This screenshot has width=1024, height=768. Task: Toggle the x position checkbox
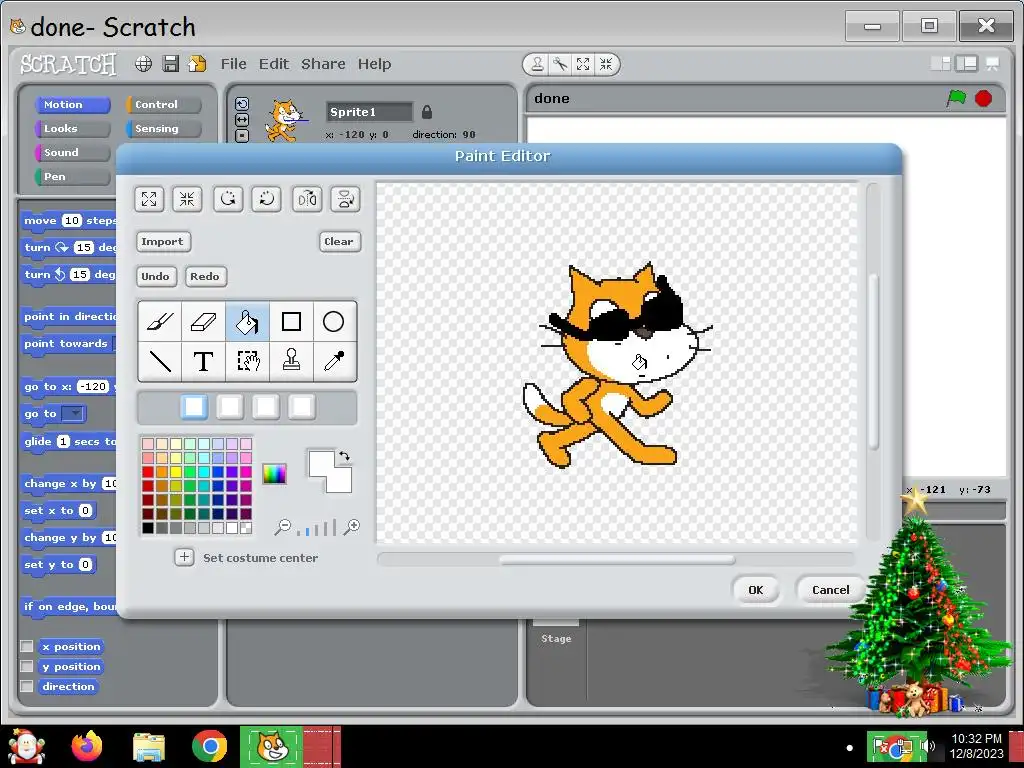point(27,646)
